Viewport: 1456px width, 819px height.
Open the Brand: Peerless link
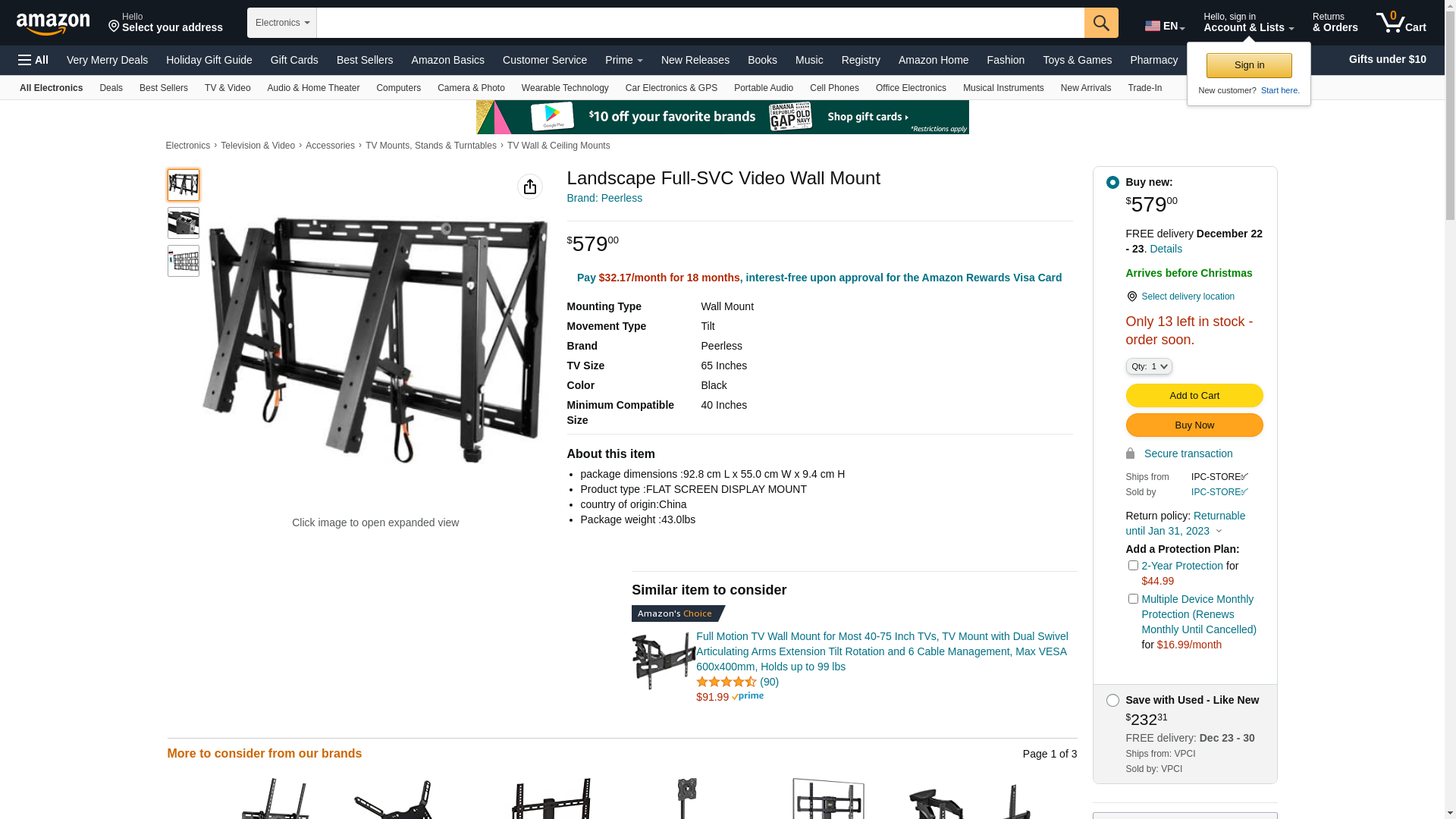604,198
